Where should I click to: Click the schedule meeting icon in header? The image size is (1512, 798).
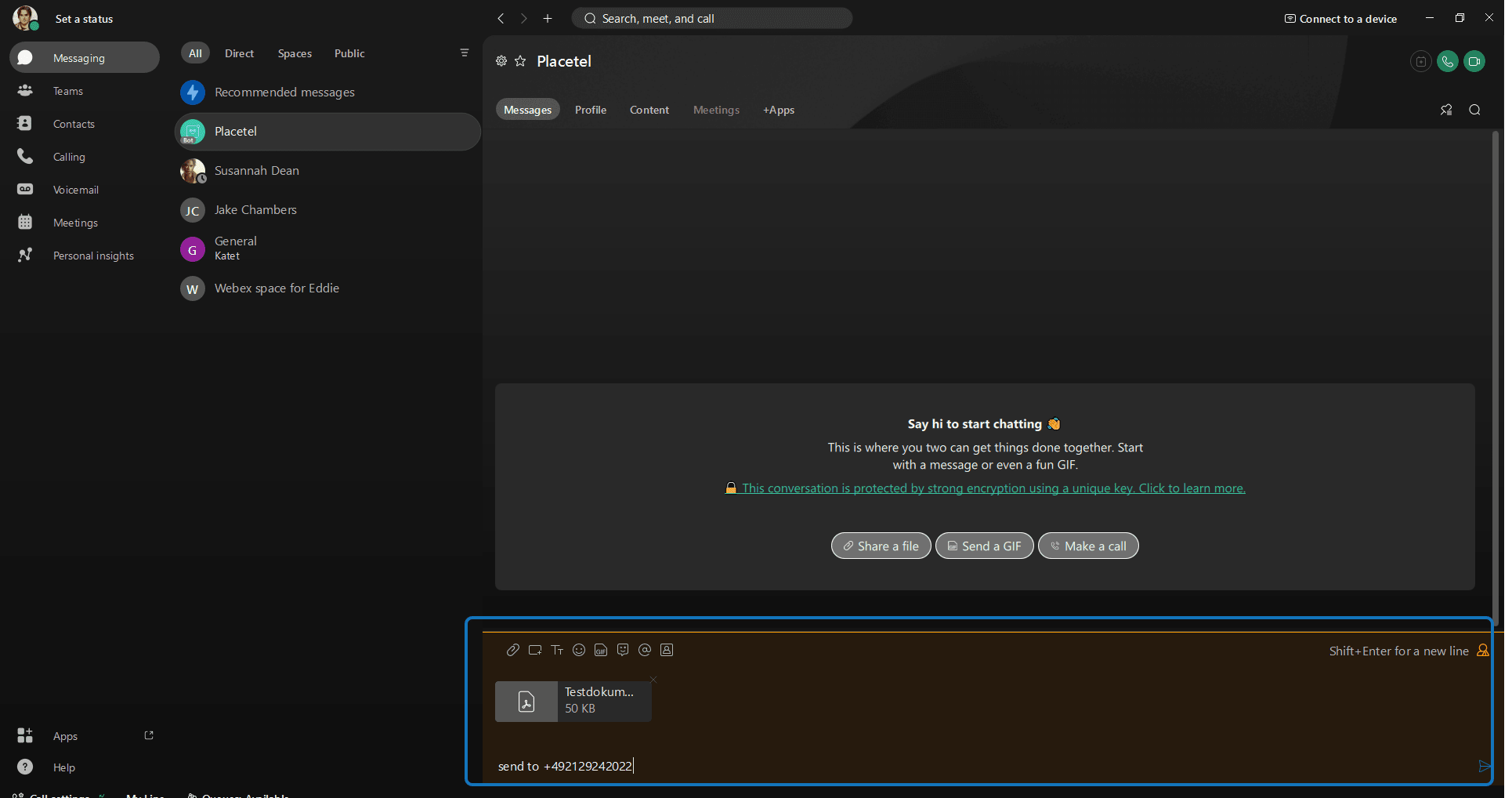point(1421,61)
